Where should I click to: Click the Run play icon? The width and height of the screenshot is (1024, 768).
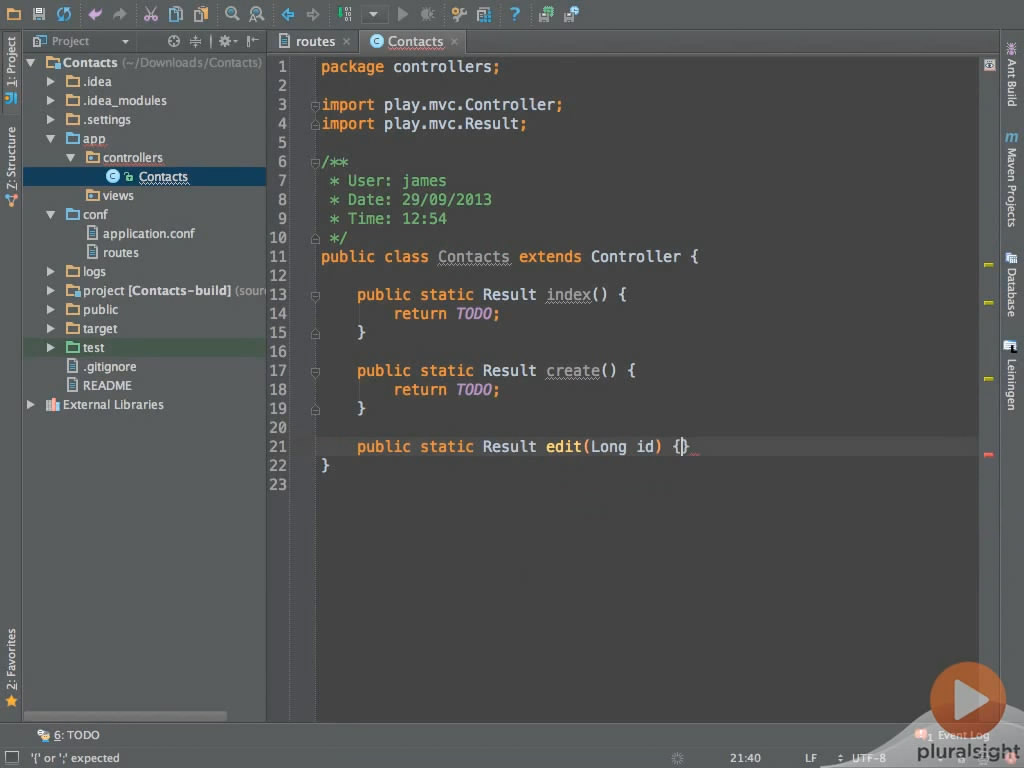(x=403, y=14)
